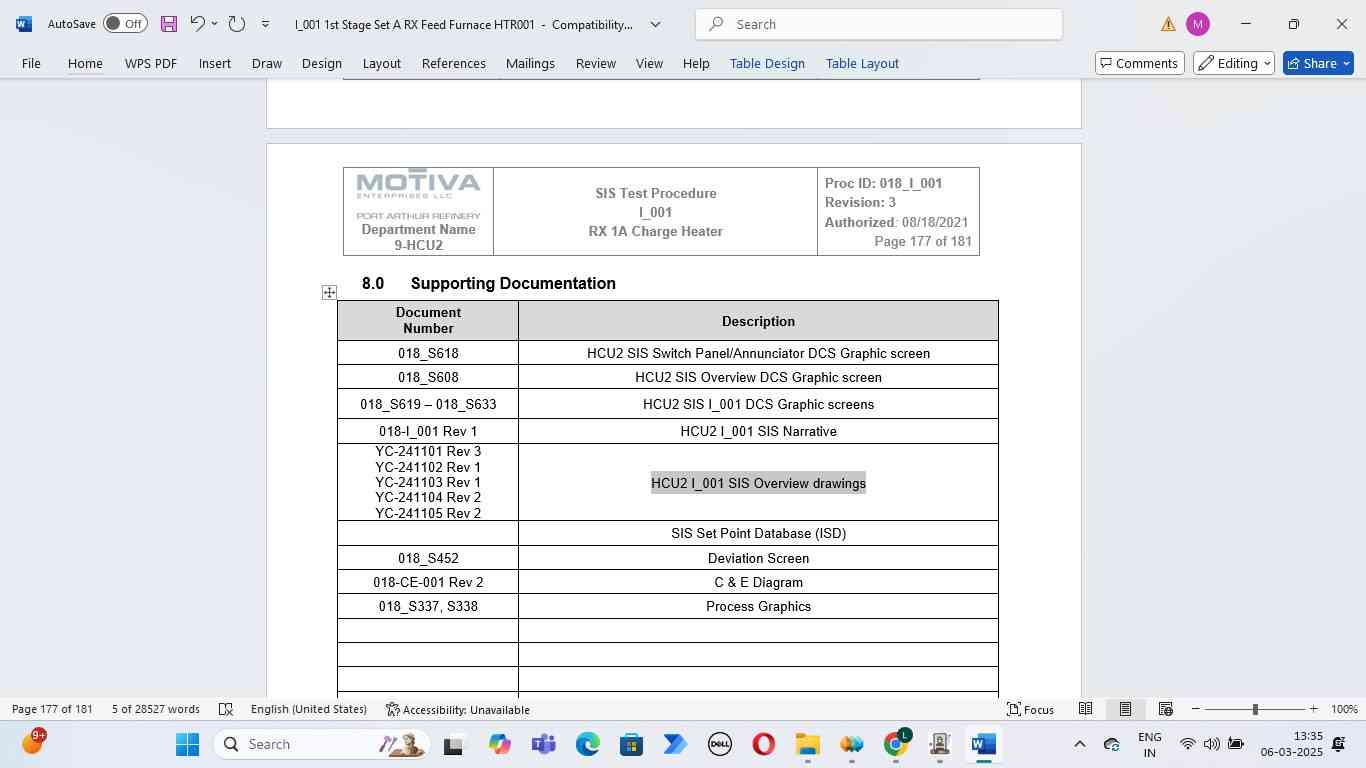Click the Share button
This screenshot has height=768, width=1366.
click(x=1318, y=63)
